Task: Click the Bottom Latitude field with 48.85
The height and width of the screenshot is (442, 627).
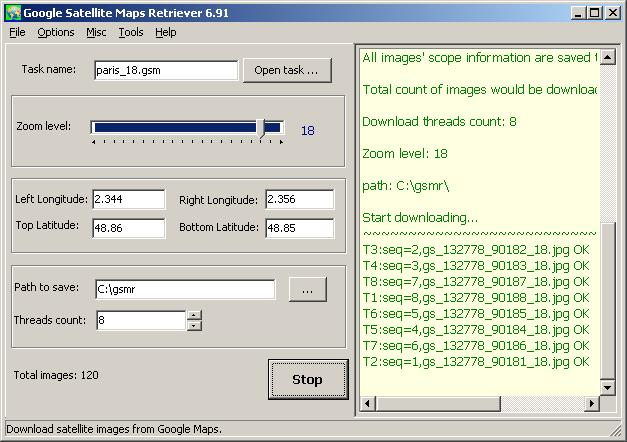Action: (x=300, y=228)
